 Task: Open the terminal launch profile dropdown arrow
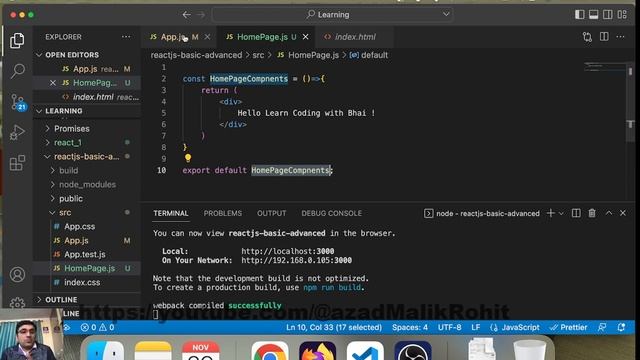561,213
